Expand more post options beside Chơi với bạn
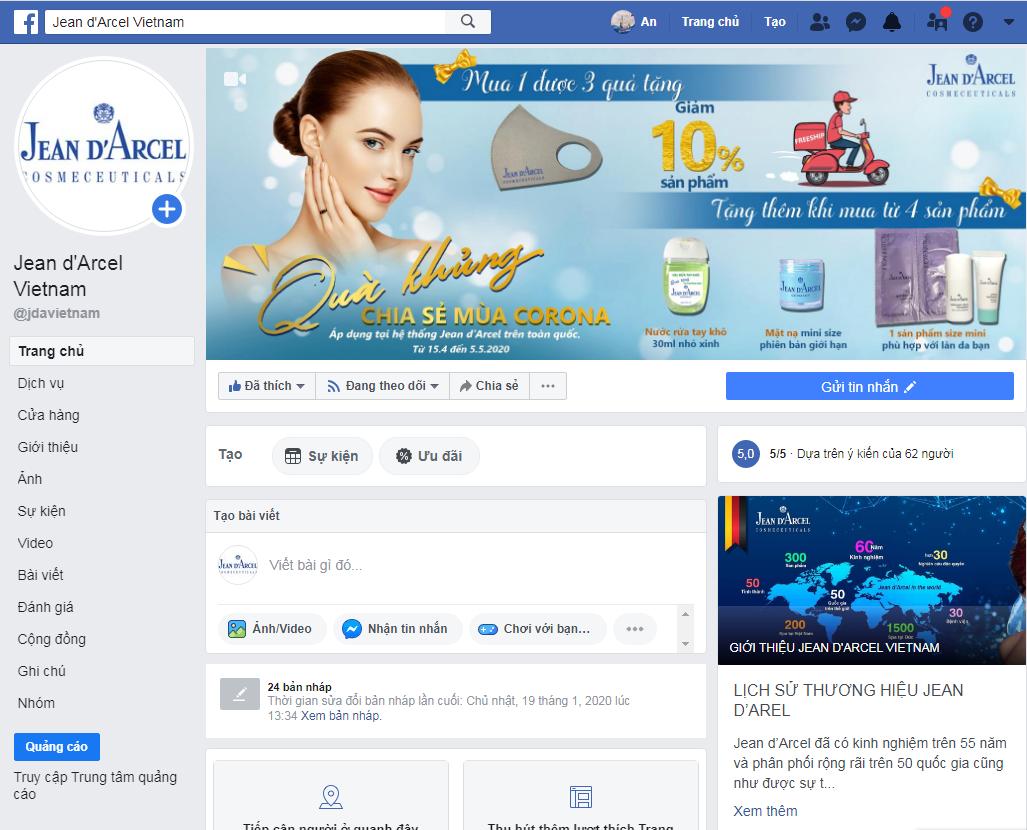The height and width of the screenshot is (830, 1027). (634, 629)
